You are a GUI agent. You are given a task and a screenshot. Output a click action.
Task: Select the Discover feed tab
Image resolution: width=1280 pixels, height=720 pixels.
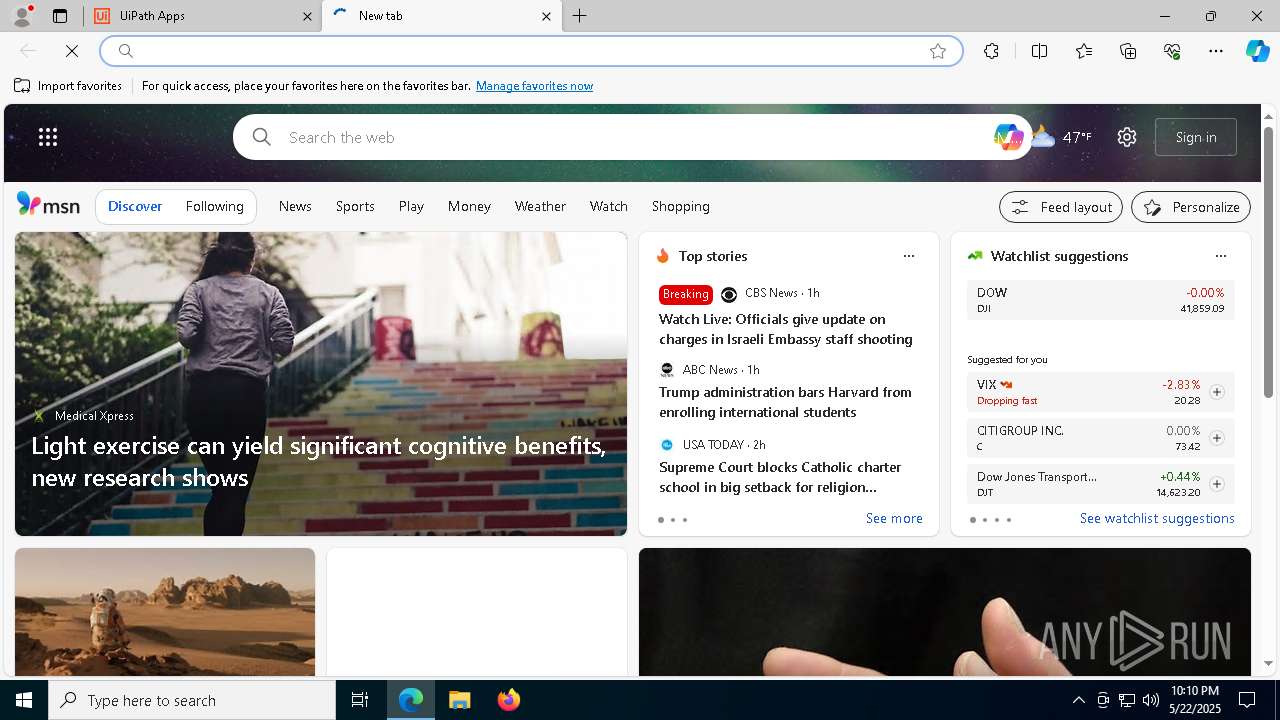click(x=135, y=206)
